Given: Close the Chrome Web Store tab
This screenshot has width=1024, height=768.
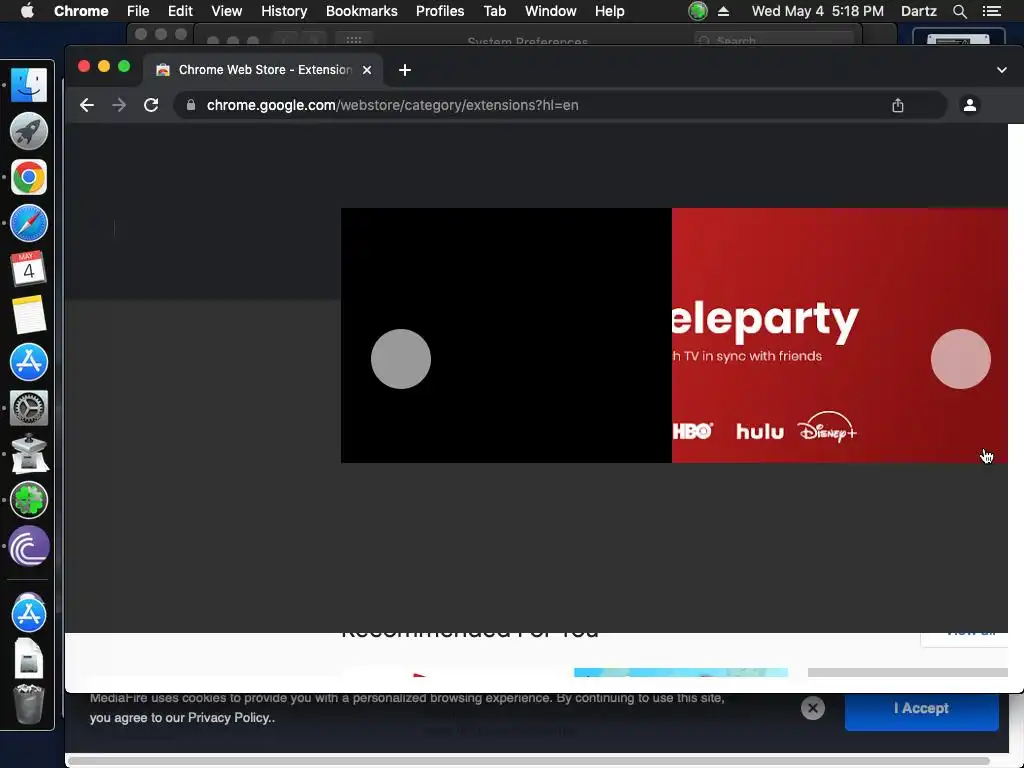Looking at the screenshot, I should (367, 70).
